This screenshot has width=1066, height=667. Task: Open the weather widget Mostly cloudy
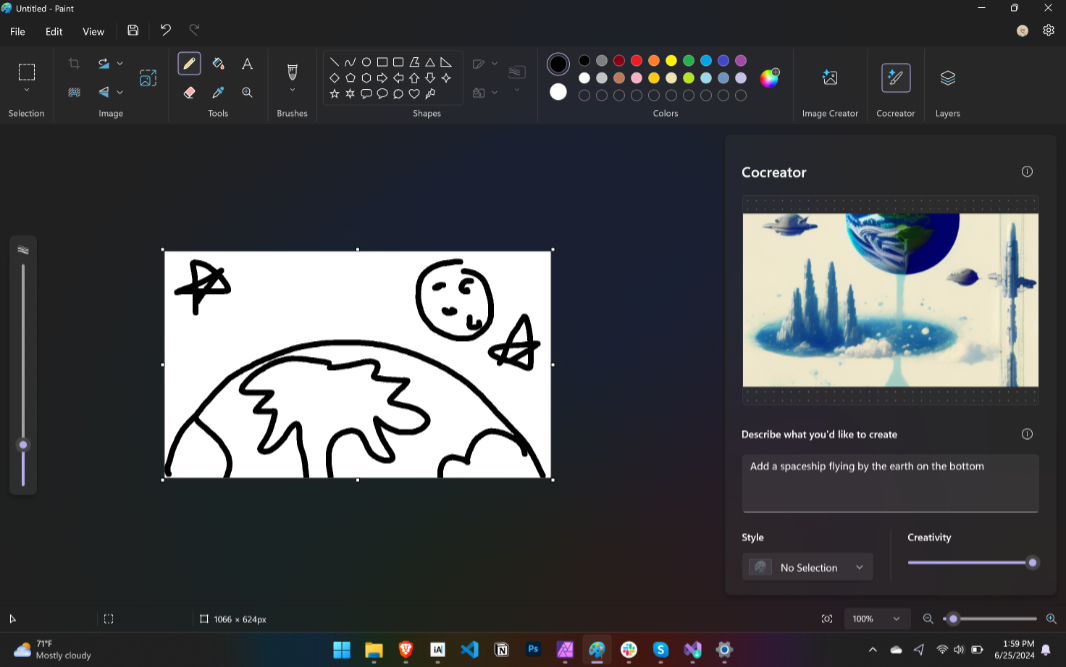(52, 650)
